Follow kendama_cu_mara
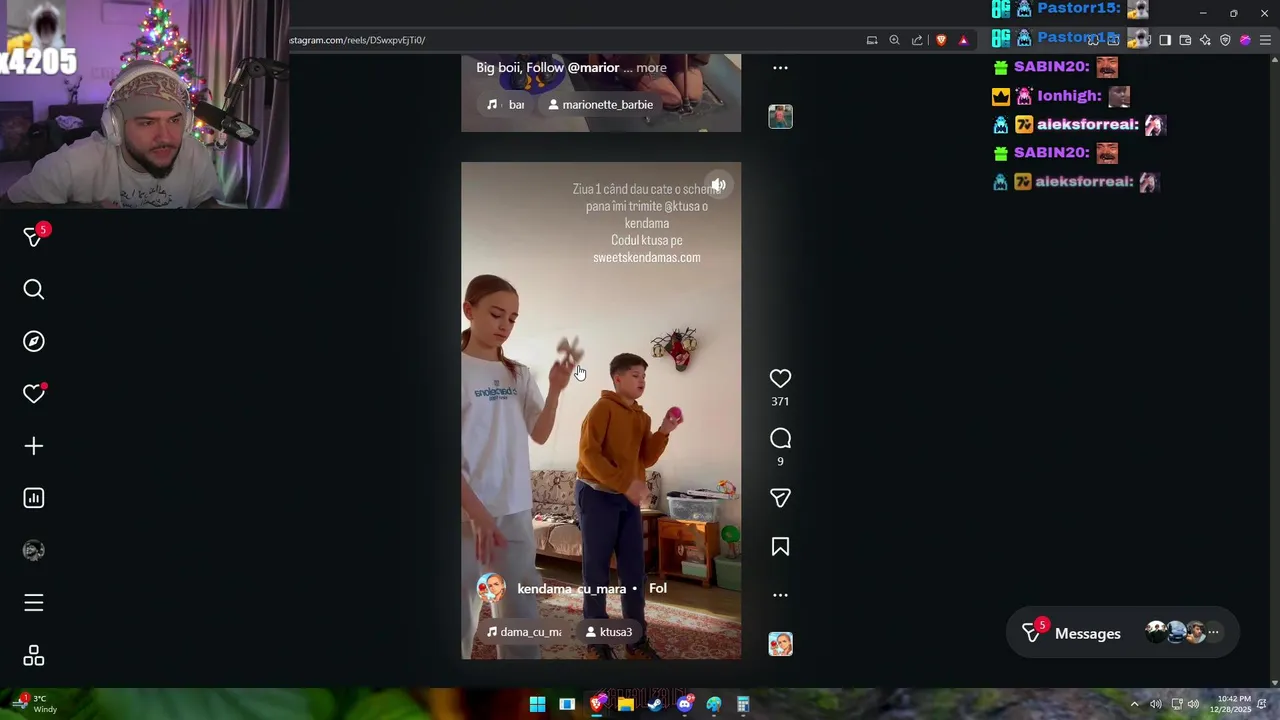The width and height of the screenshot is (1280, 720). [x=657, y=588]
